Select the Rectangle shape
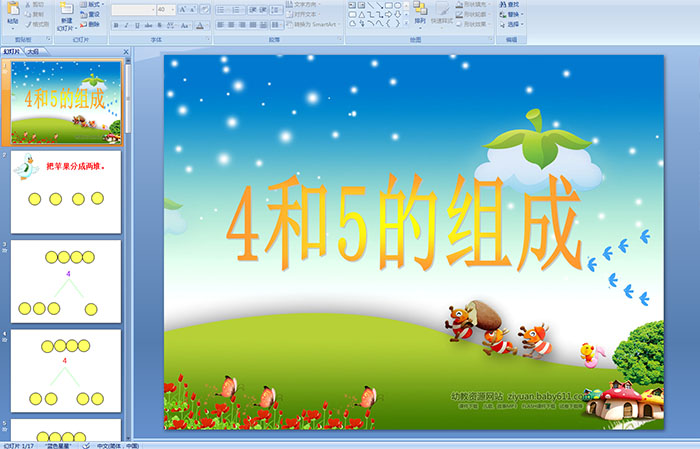 coord(389,5)
